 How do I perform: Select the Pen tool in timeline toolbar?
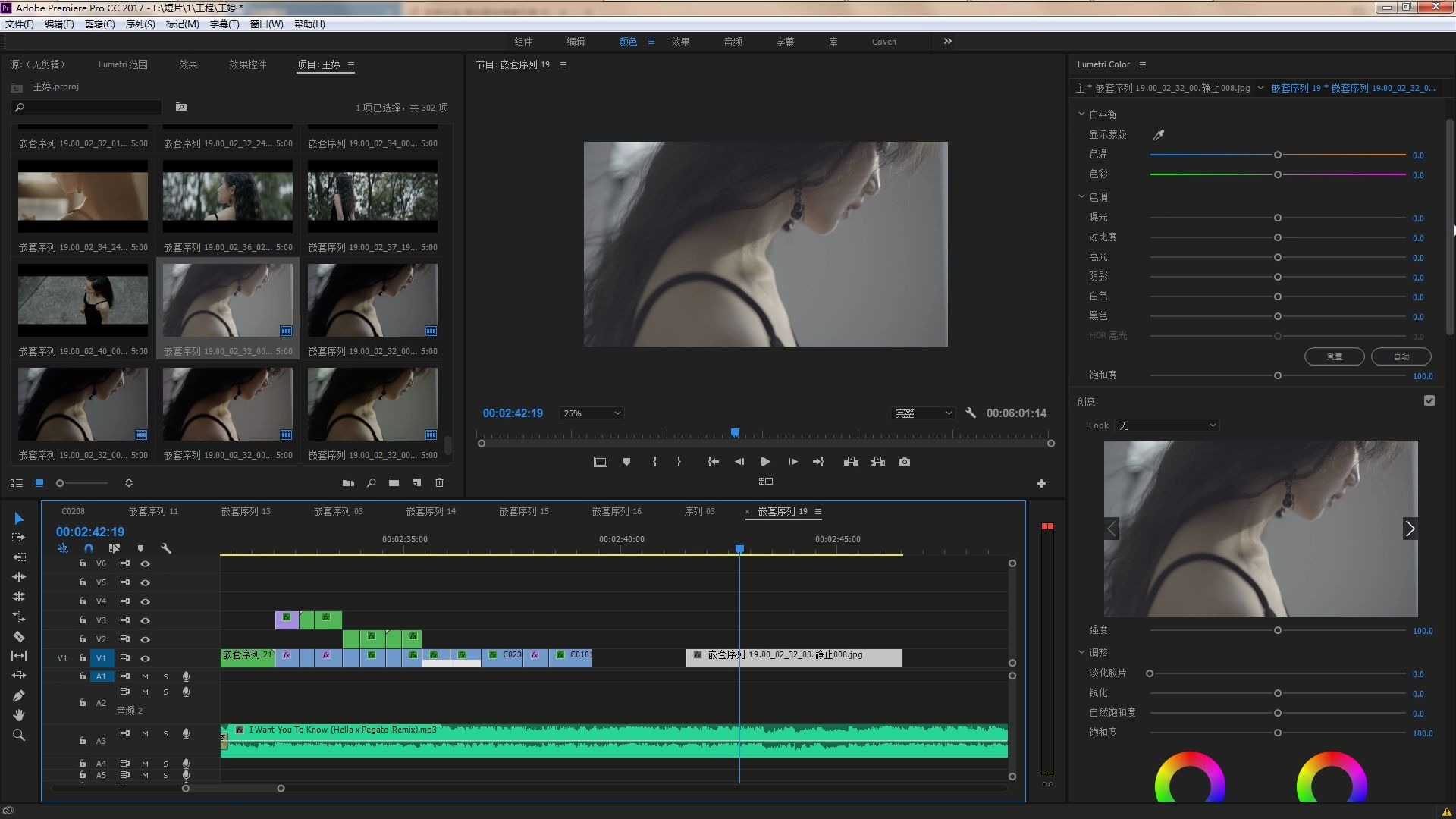(x=19, y=695)
